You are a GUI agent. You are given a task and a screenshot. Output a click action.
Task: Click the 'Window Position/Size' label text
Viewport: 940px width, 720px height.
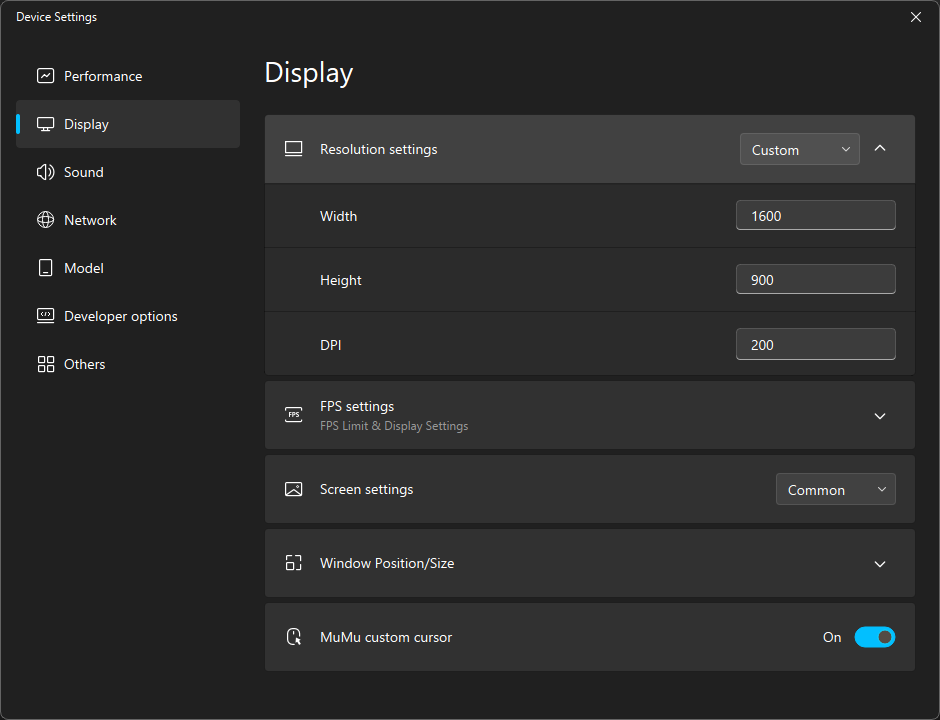click(387, 563)
